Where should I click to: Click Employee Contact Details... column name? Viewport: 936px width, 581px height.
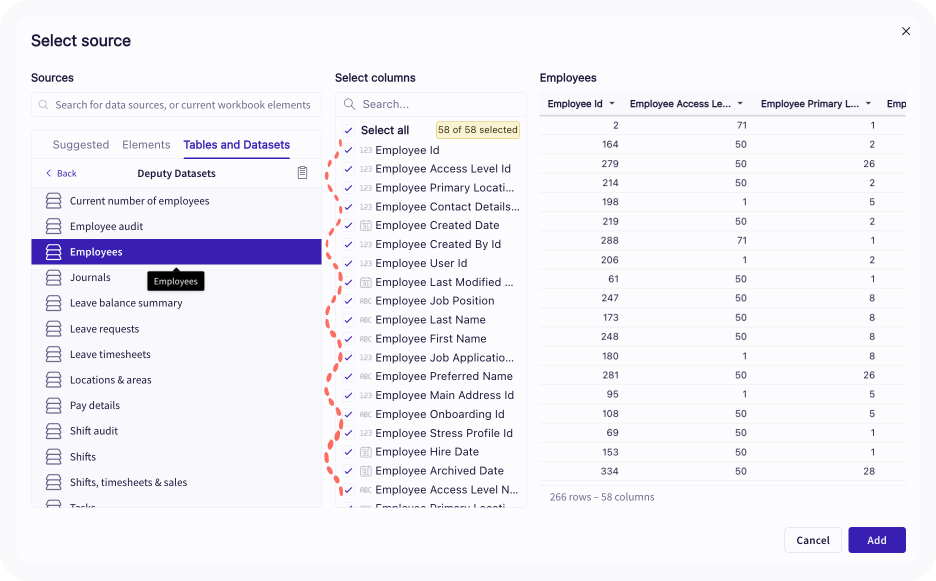pos(447,207)
